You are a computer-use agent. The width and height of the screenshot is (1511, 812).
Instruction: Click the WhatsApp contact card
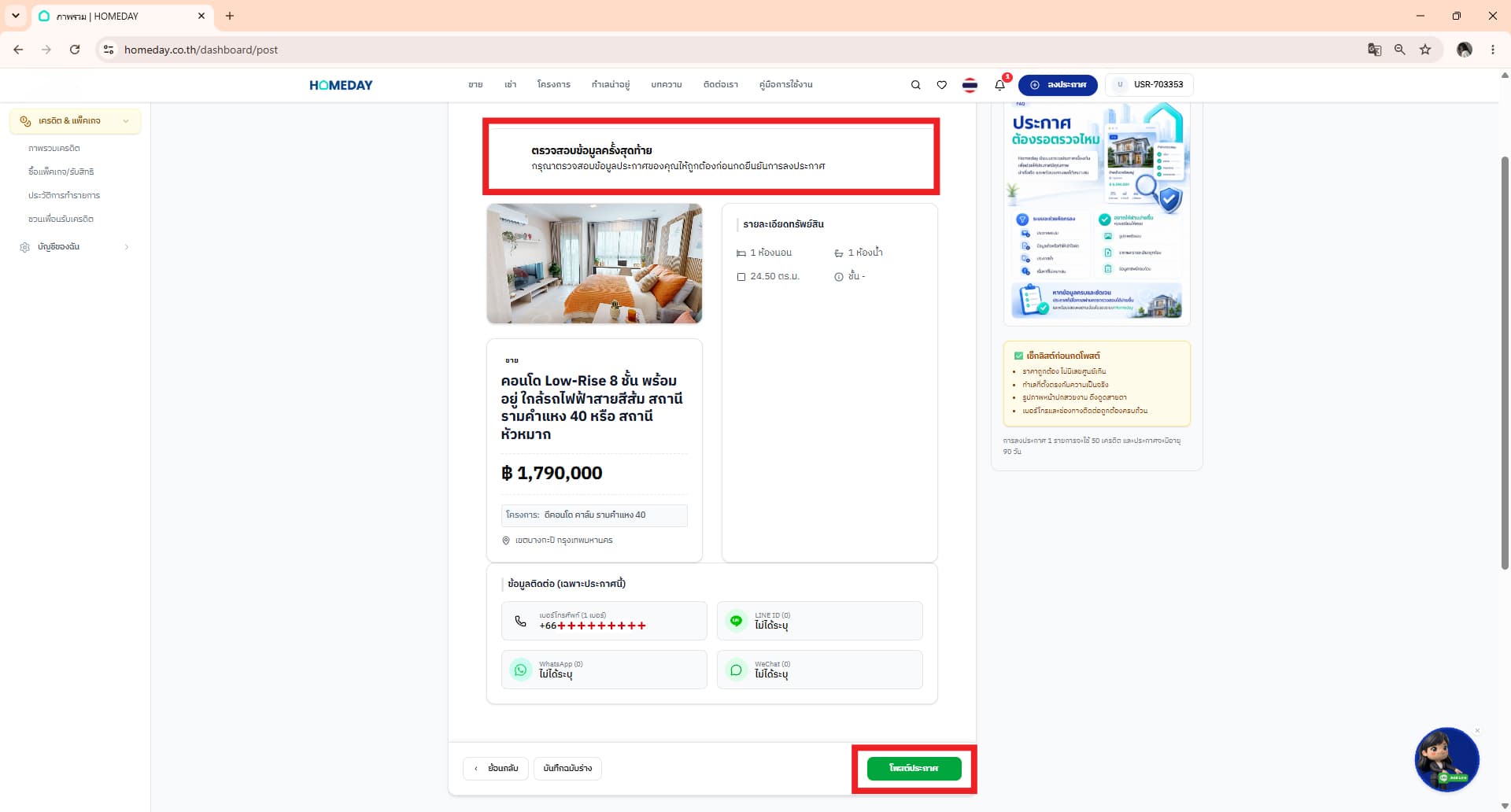click(x=604, y=670)
